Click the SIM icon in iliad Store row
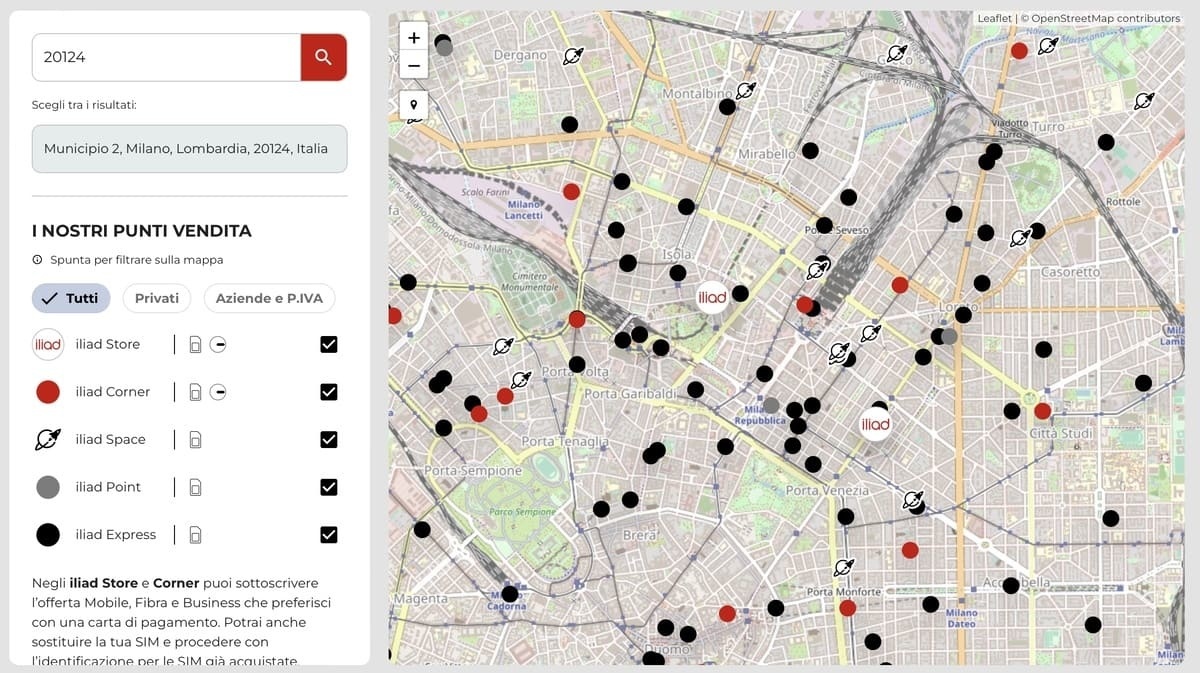This screenshot has width=1200, height=673. click(x=195, y=345)
